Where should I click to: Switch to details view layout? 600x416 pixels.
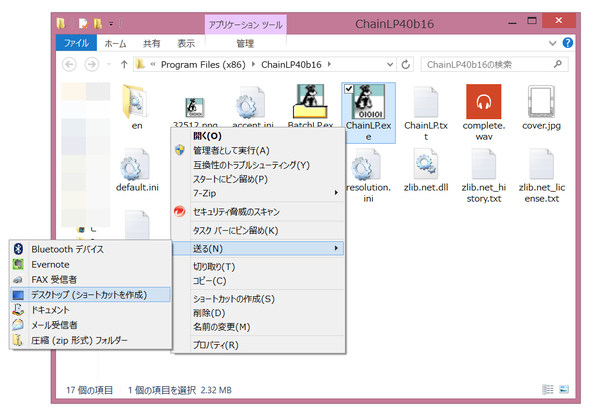tap(548, 390)
